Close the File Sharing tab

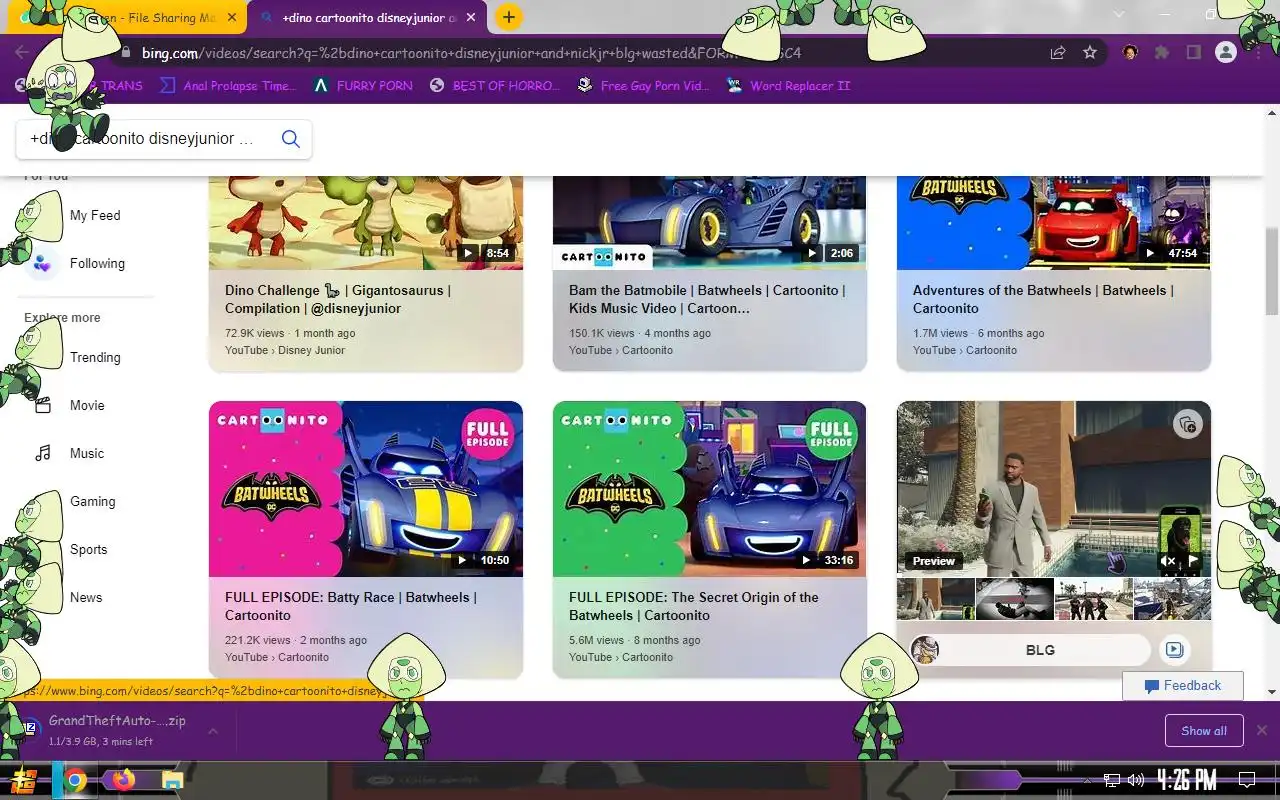[x=232, y=18]
